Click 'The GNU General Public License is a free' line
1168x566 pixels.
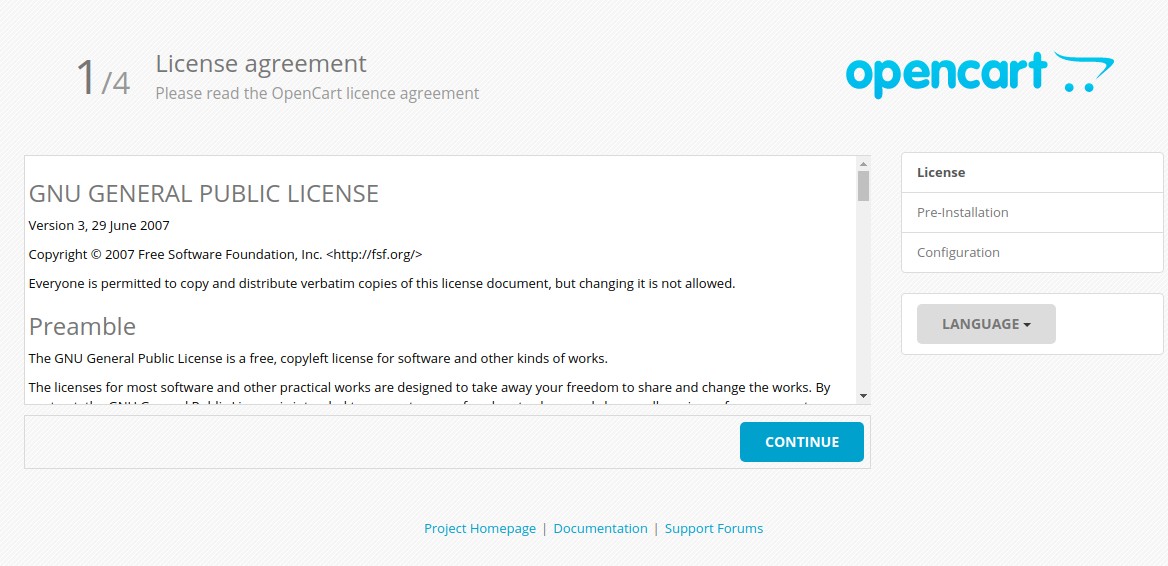(318, 358)
